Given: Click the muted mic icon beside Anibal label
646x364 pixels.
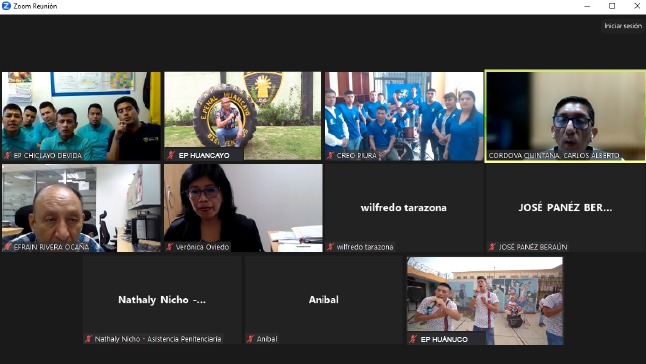Looking at the screenshot, I should click(250, 338).
